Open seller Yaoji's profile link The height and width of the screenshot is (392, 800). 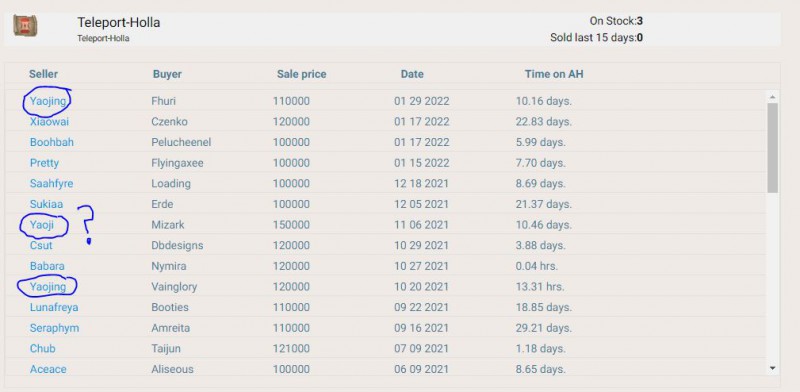tap(41, 225)
